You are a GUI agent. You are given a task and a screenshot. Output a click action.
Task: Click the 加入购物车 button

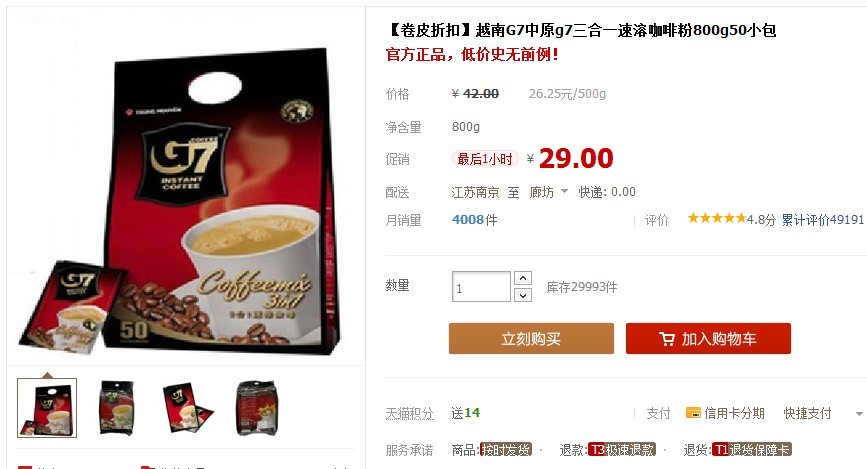[x=708, y=338]
